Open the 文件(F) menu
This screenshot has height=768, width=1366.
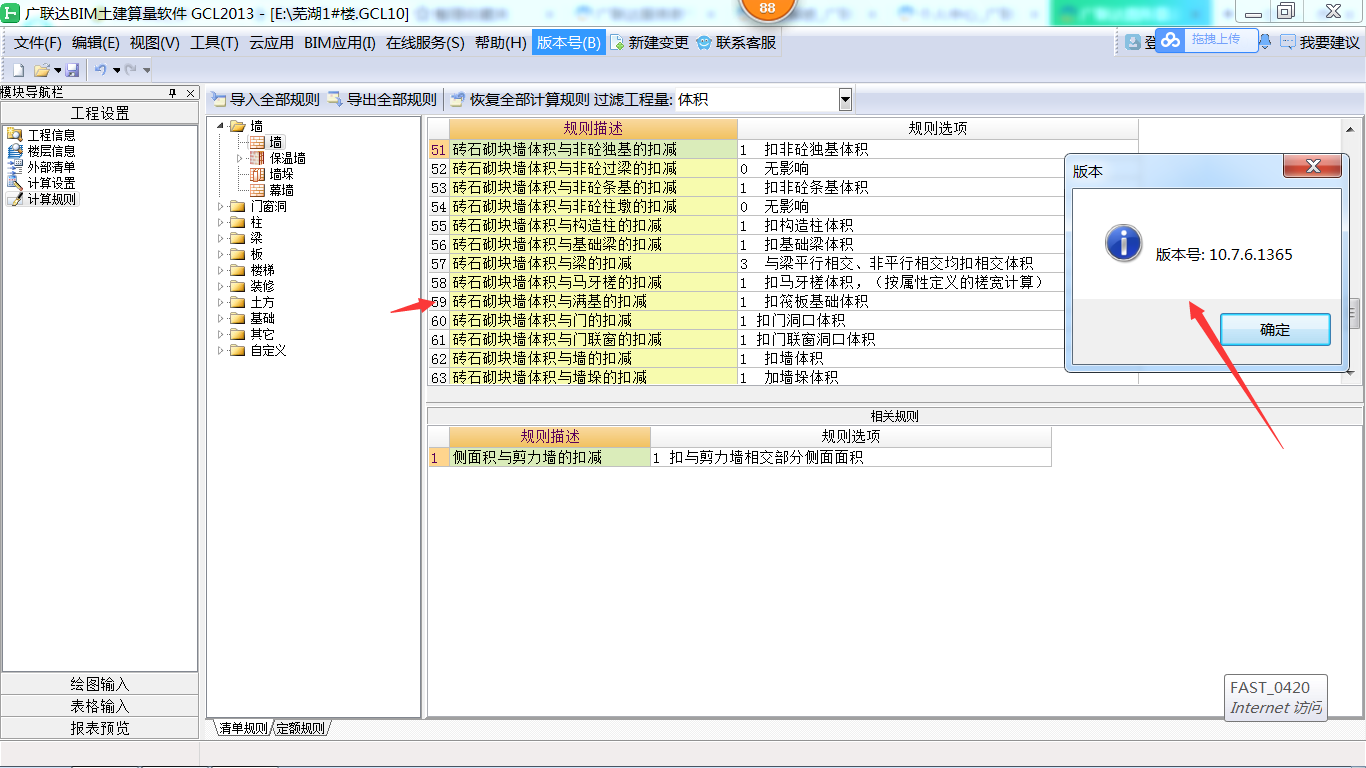[x=38, y=43]
